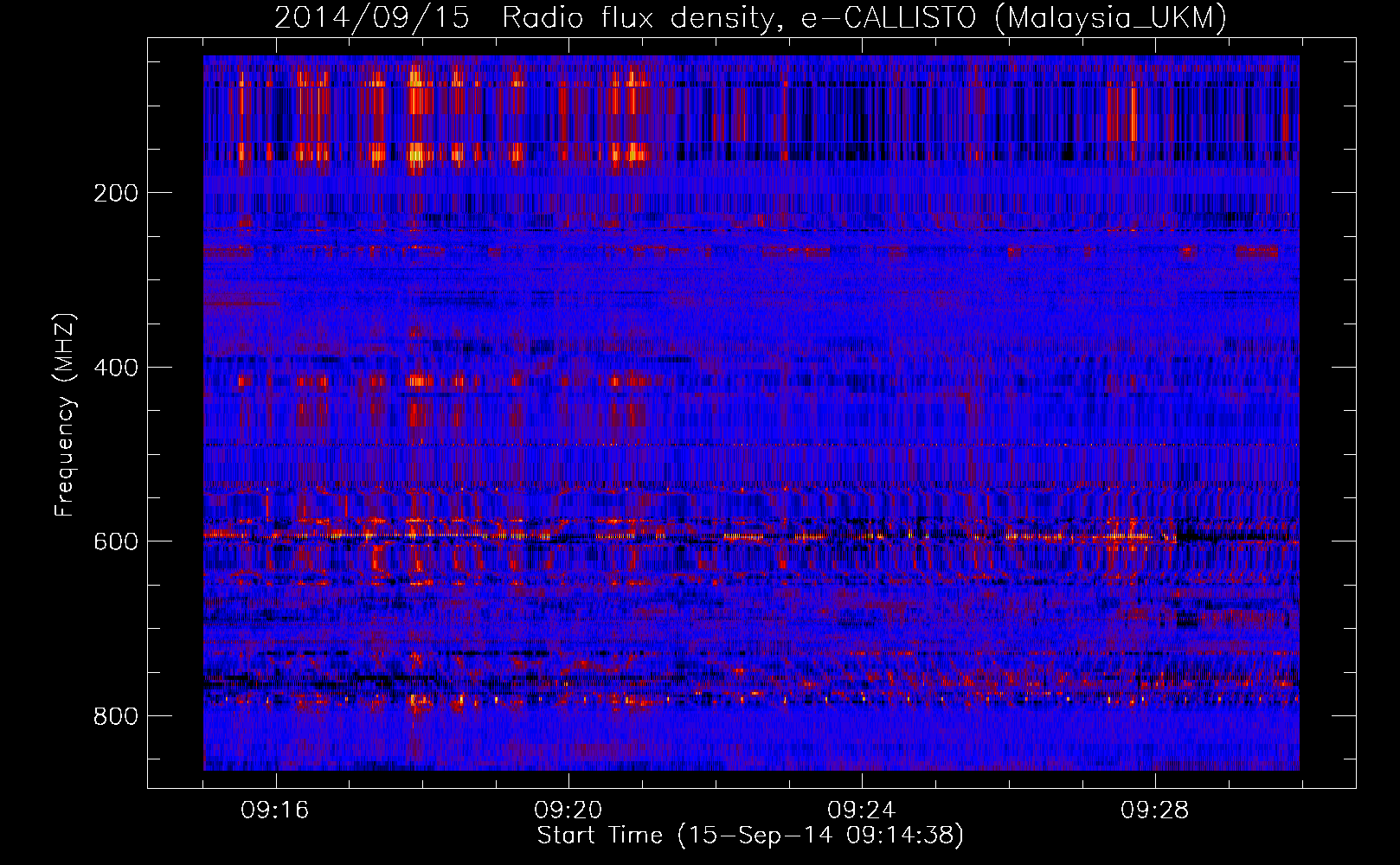Click the 09:16 time tick label
The image size is (1400, 865).
(x=275, y=811)
